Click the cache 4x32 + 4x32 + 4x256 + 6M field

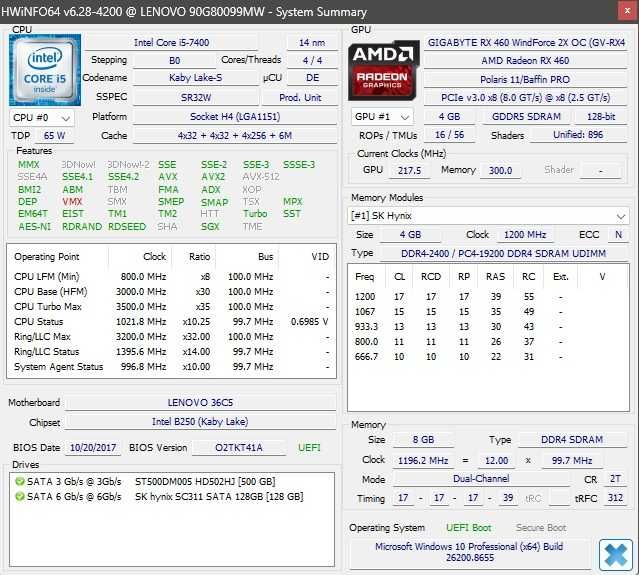235,136
